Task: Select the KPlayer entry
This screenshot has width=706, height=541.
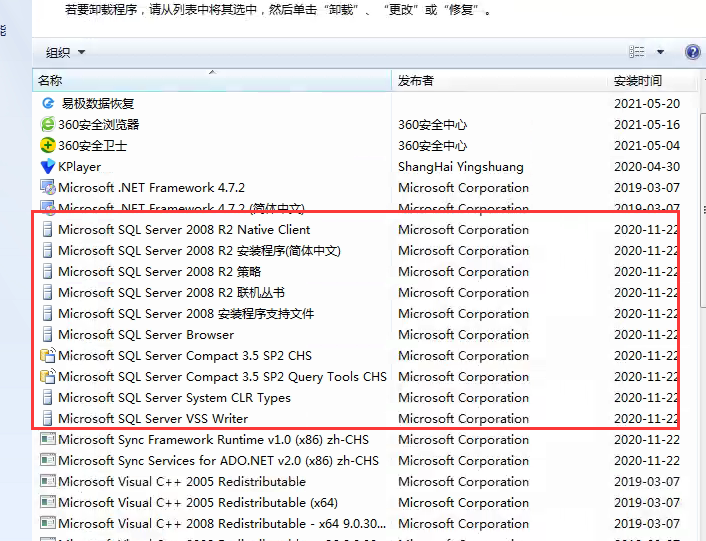Action: click(x=80, y=167)
